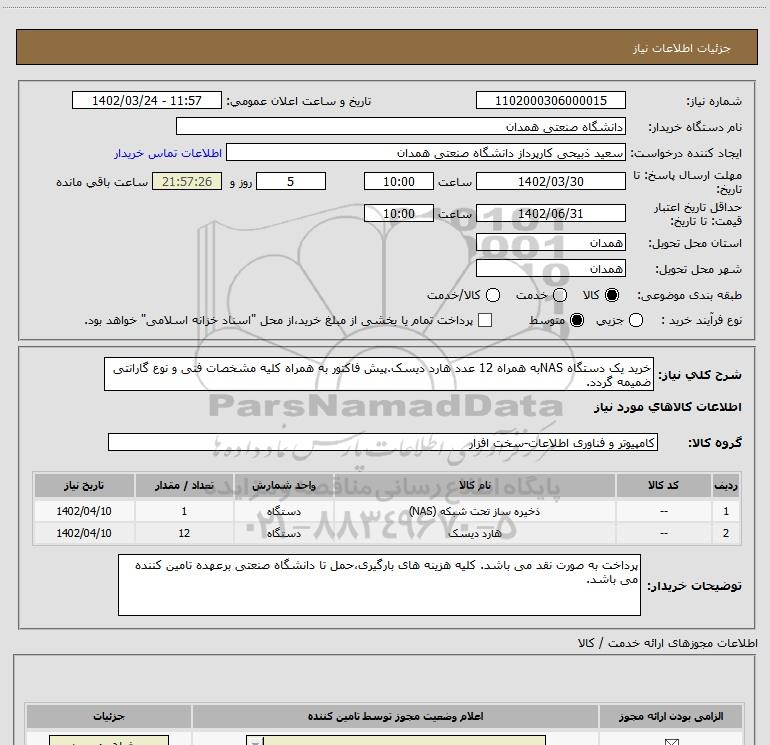770x745 pixels.
Task: Click the نام کالا column header
Action: coord(474,485)
